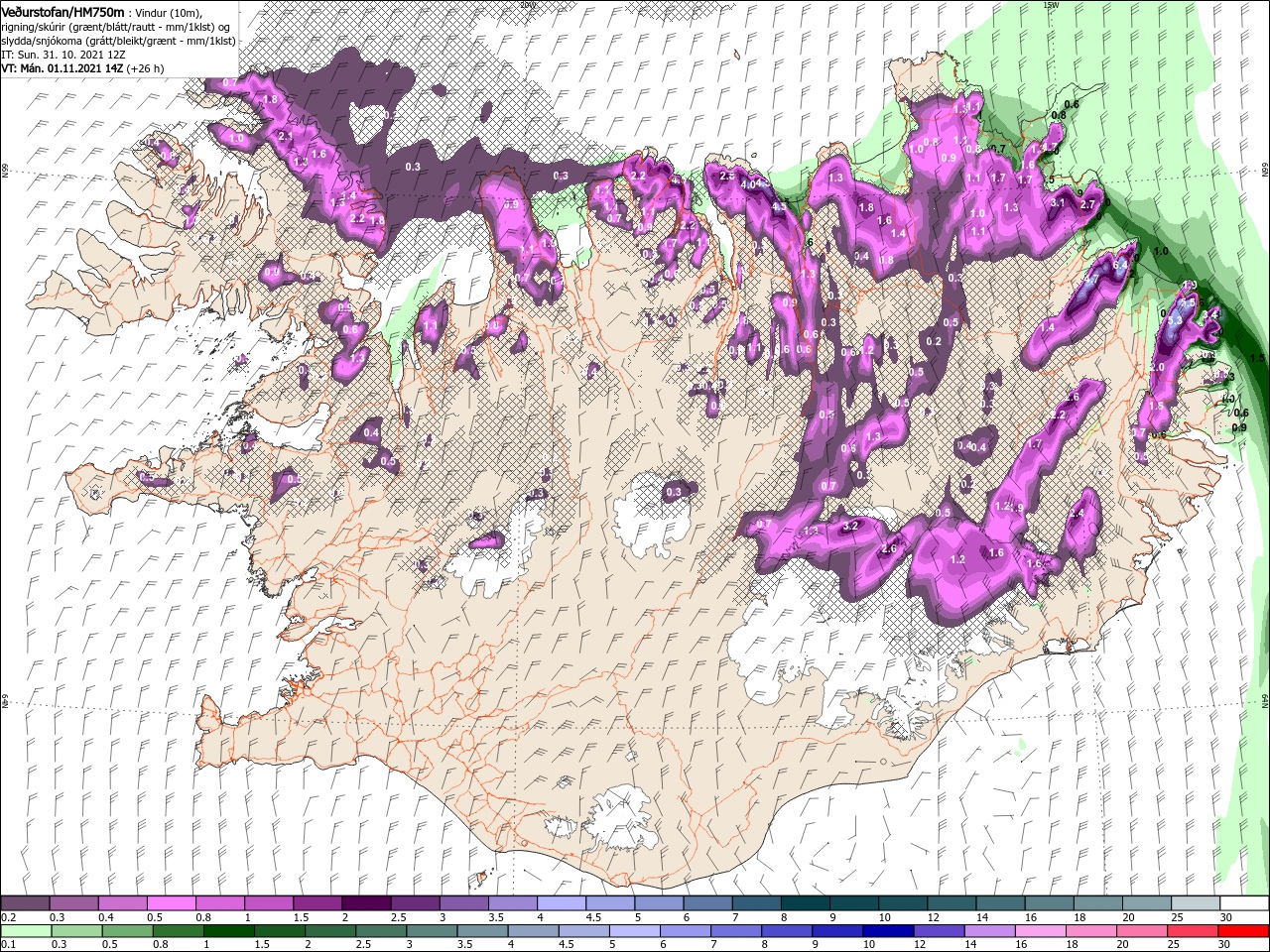Select the snow legend swatch starting at 0.3

[x=73, y=903]
